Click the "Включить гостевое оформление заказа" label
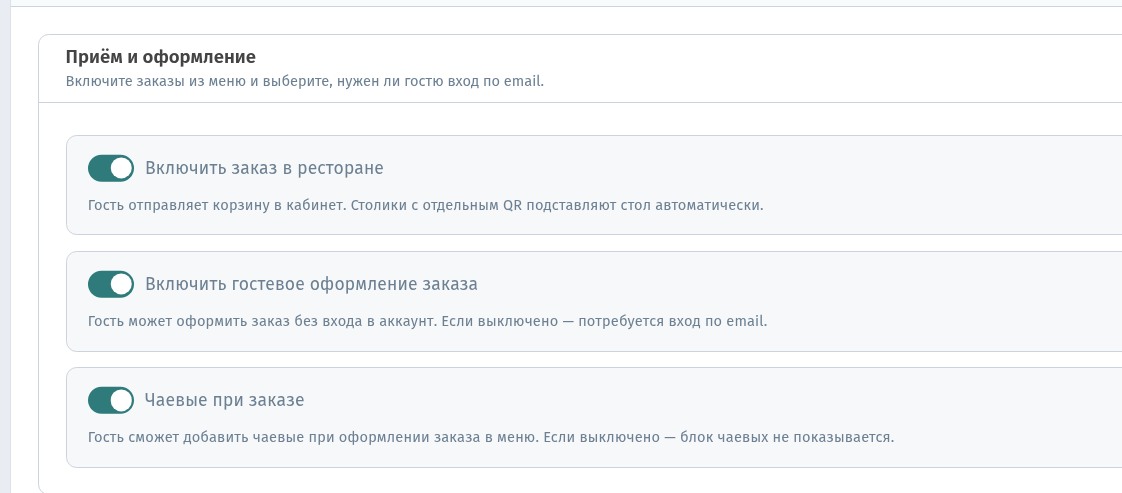1122x493 pixels. pyautogui.click(x=311, y=284)
